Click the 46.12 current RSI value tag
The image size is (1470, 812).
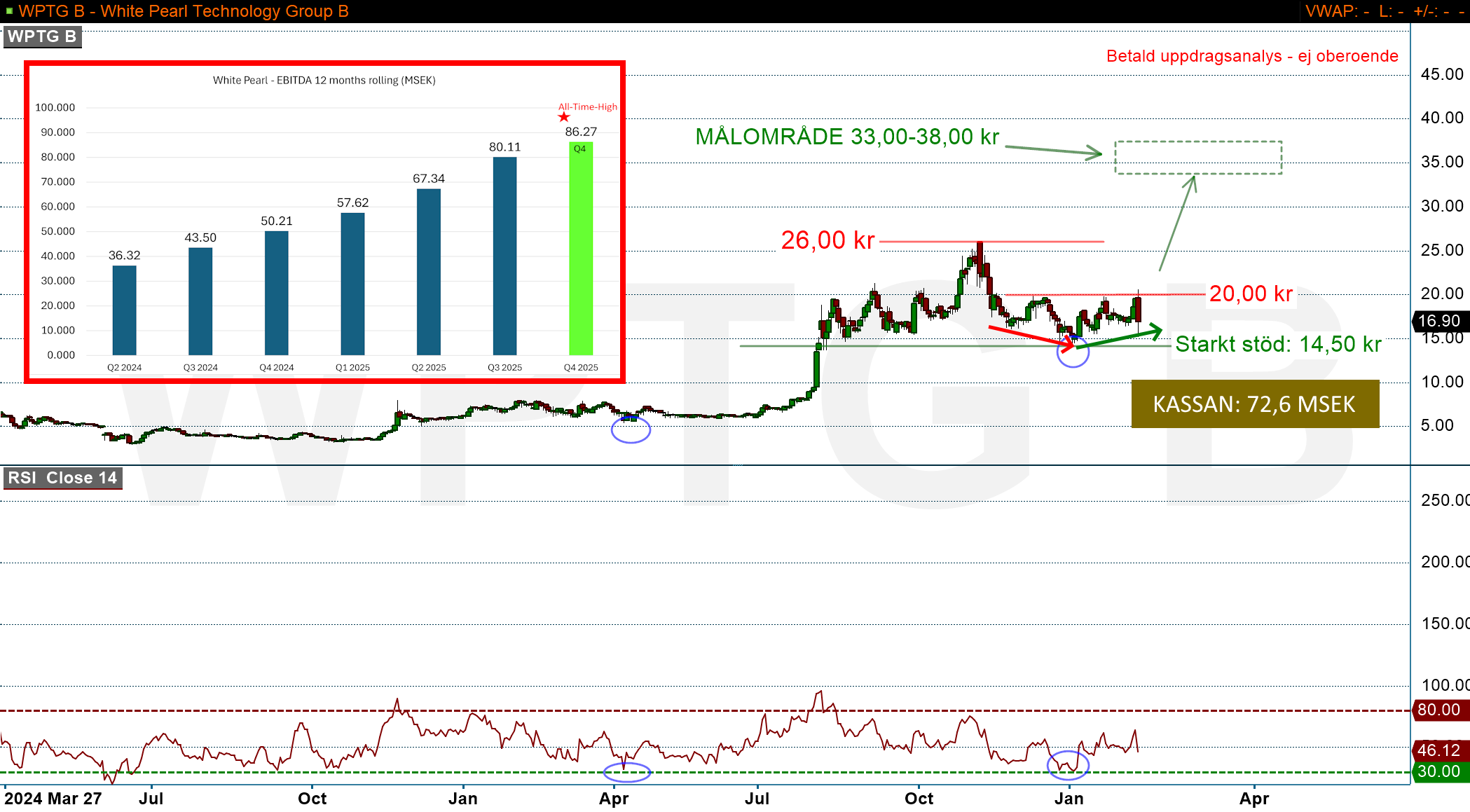[x=1439, y=750]
